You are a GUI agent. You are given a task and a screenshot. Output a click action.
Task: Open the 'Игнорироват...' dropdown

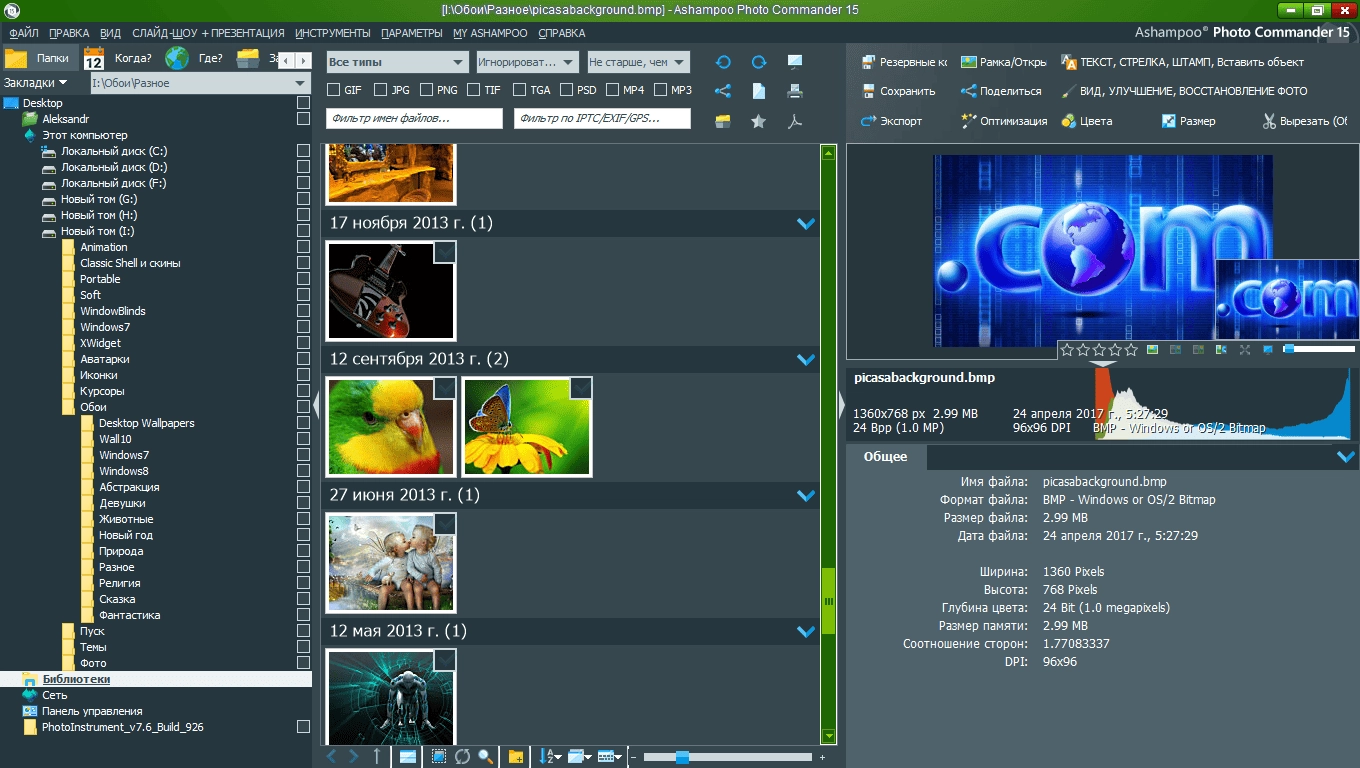[528, 62]
